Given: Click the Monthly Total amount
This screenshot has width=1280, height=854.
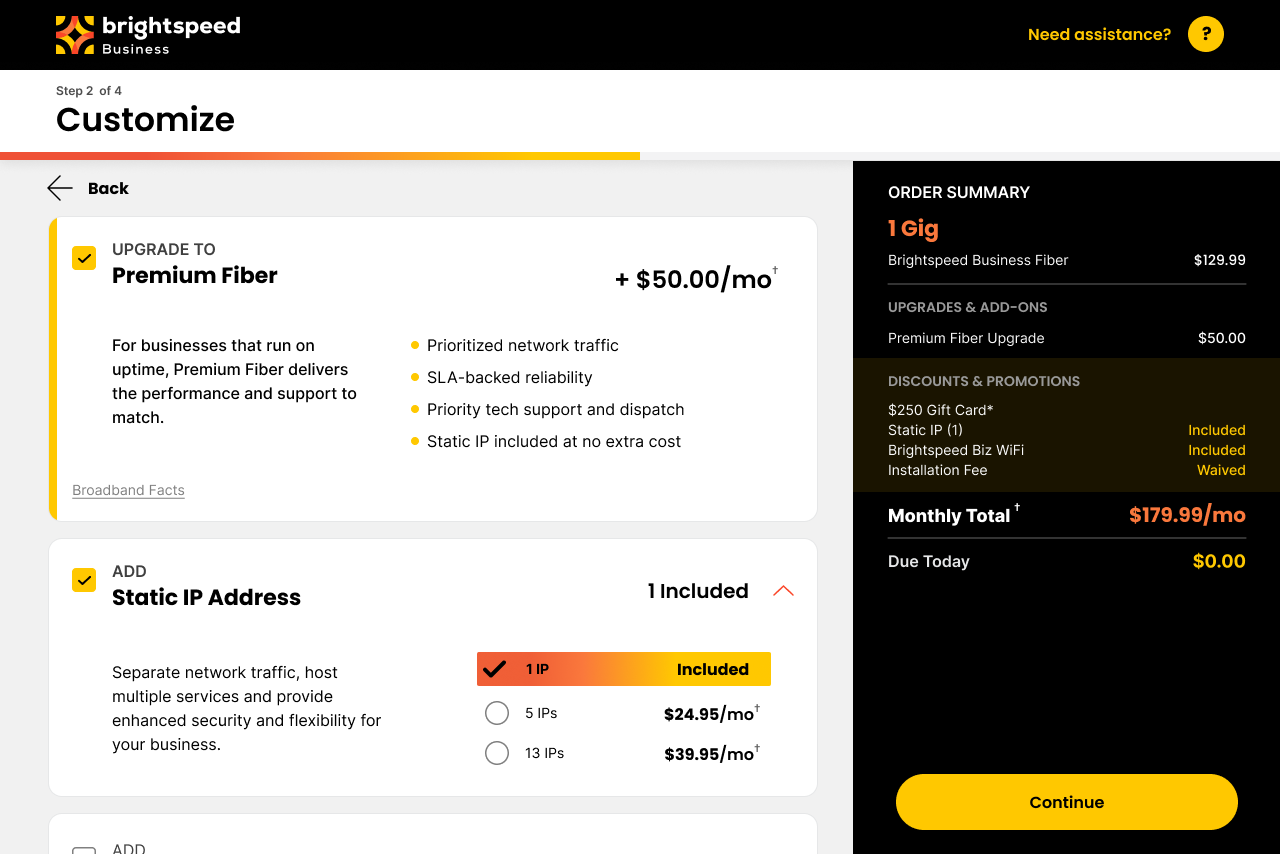Looking at the screenshot, I should [x=1187, y=515].
